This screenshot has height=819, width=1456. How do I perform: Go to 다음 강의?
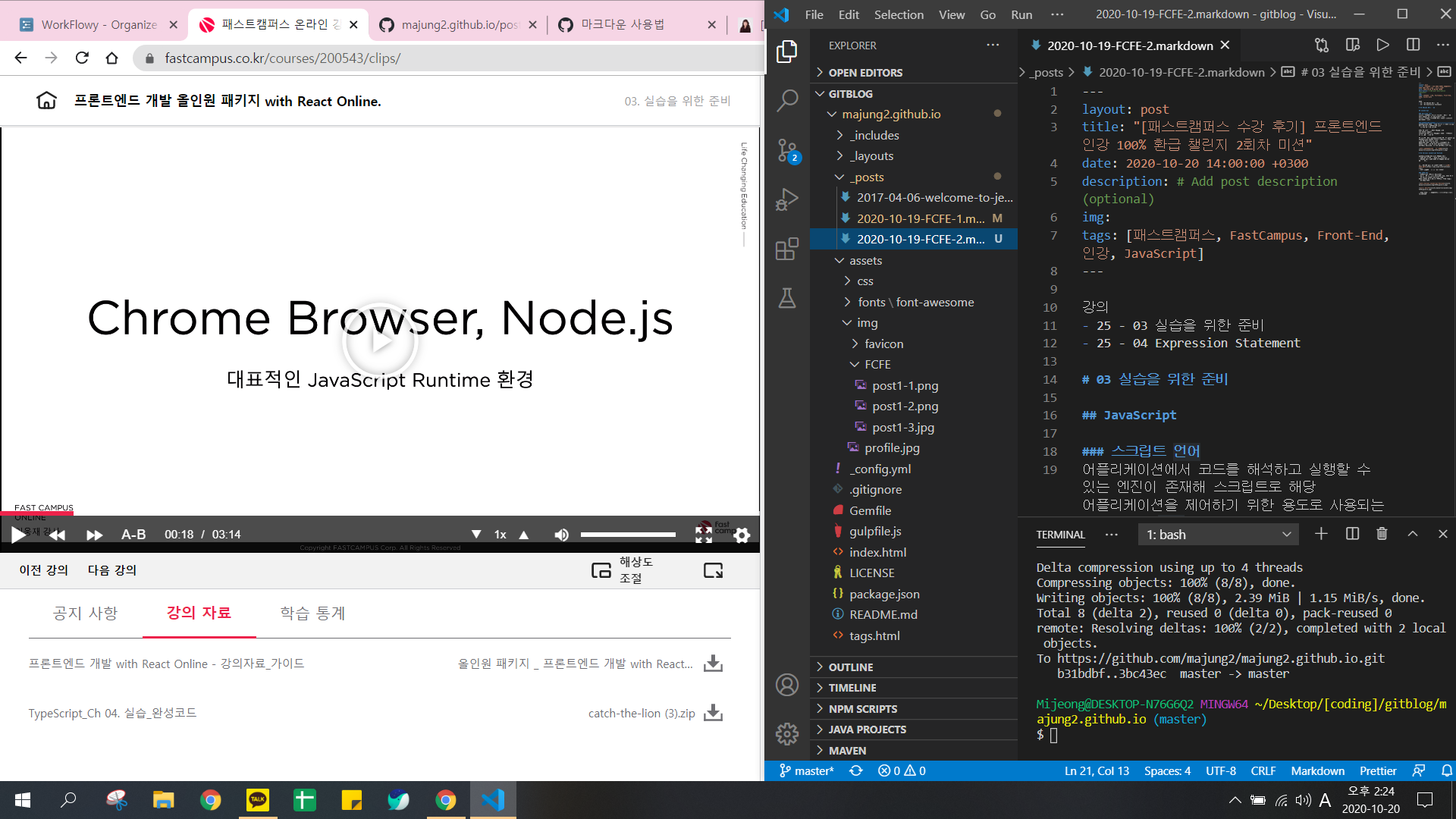(x=112, y=570)
